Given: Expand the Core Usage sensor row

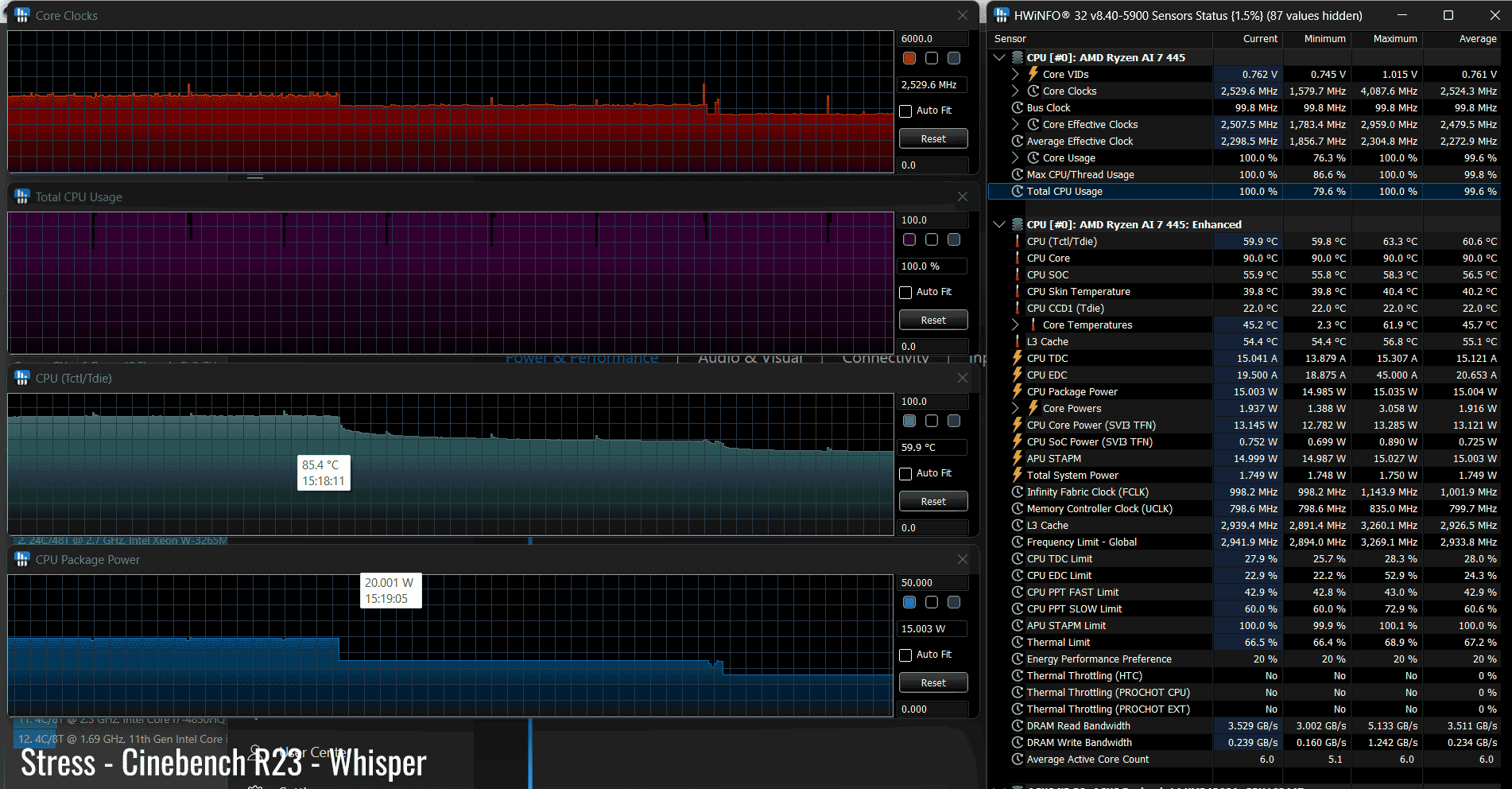Looking at the screenshot, I should [1015, 157].
